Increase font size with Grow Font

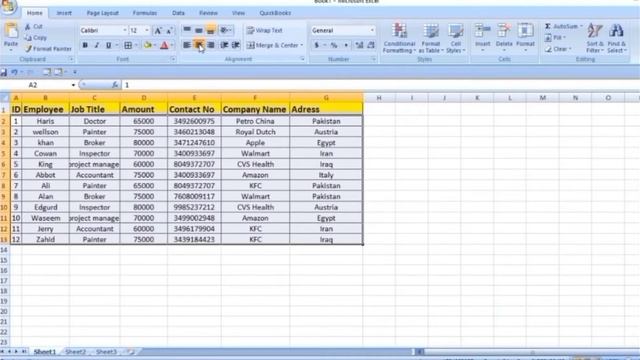pyautogui.click(x=158, y=31)
